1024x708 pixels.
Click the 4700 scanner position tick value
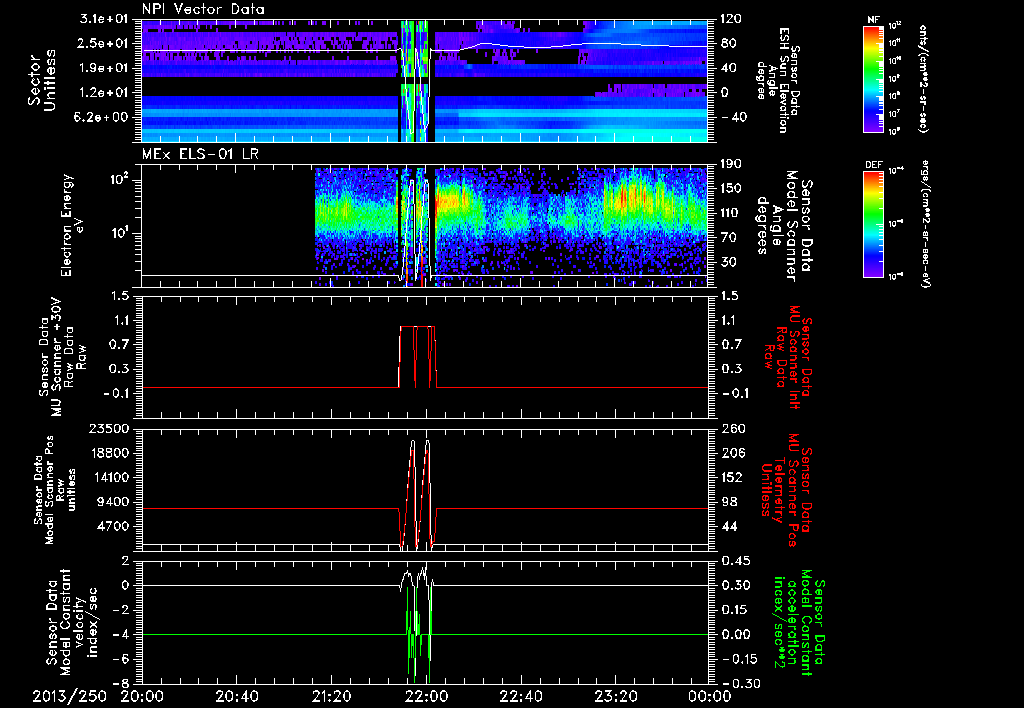(112, 526)
